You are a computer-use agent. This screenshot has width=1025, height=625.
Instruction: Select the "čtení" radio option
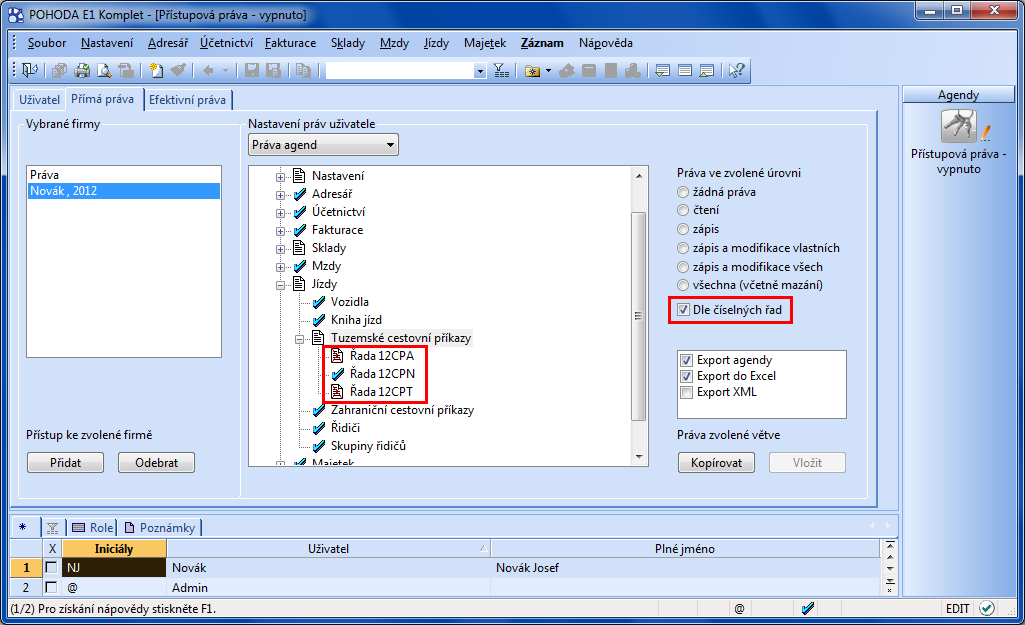pyautogui.click(x=683, y=210)
